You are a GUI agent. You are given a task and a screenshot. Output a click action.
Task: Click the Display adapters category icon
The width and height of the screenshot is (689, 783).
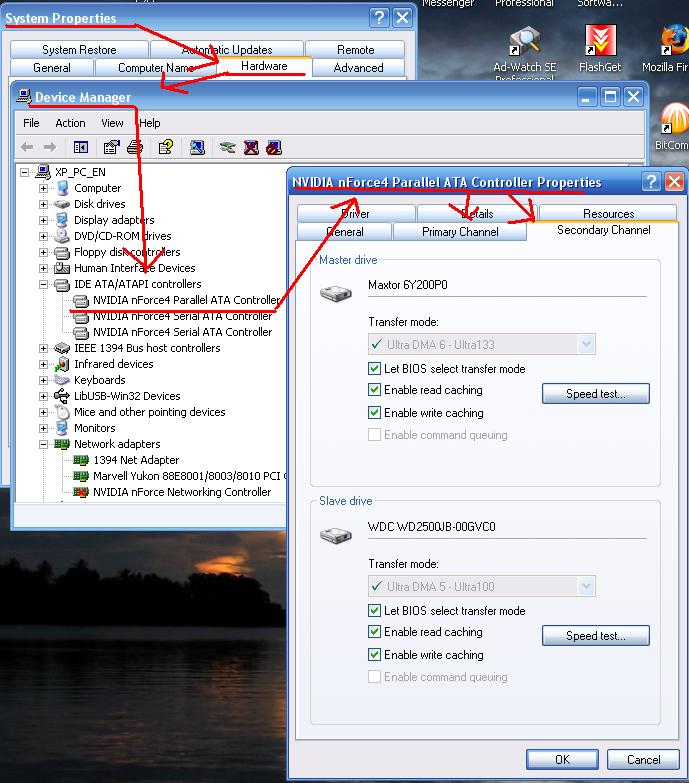point(62,220)
